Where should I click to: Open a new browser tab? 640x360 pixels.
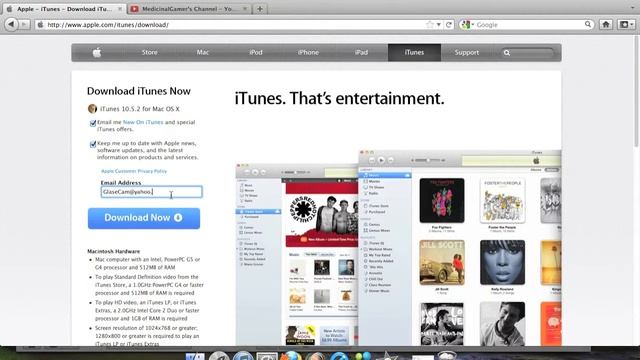coord(260,9)
